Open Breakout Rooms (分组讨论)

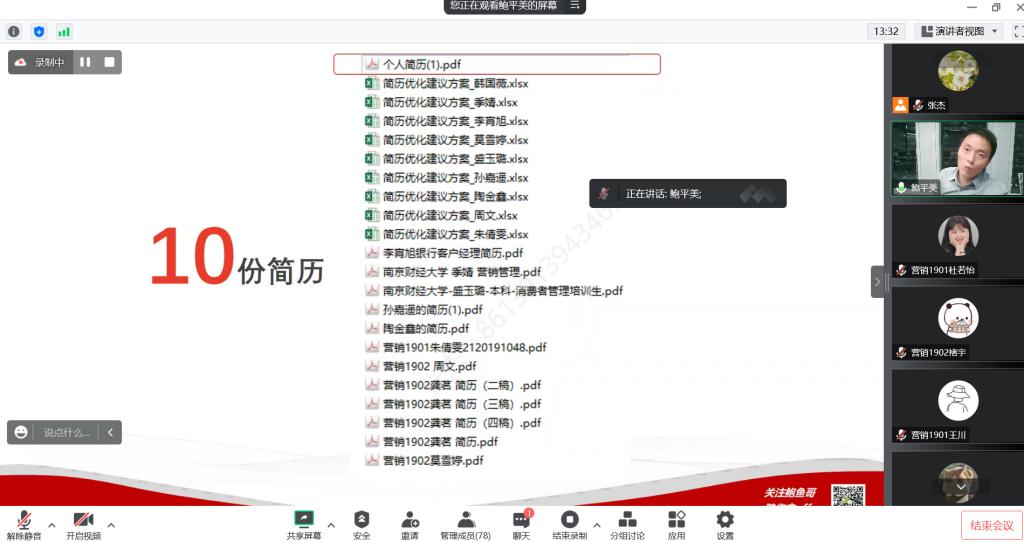click(x=627, y=524)
